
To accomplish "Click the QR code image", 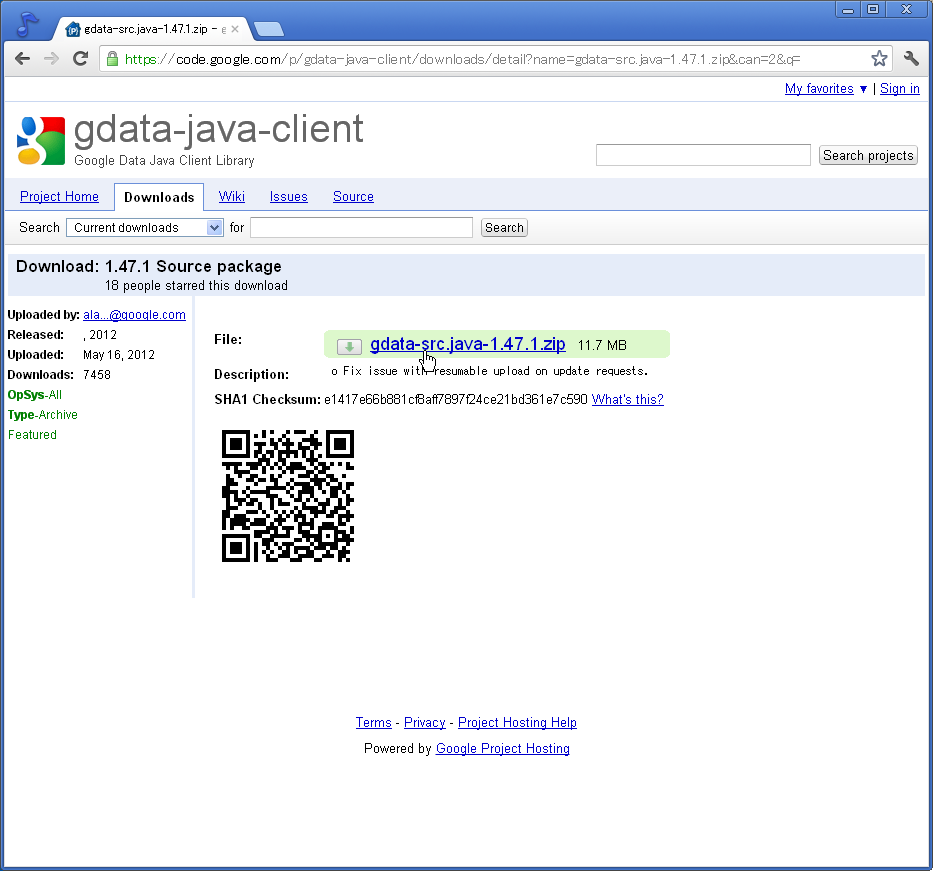I will point(288,496).
